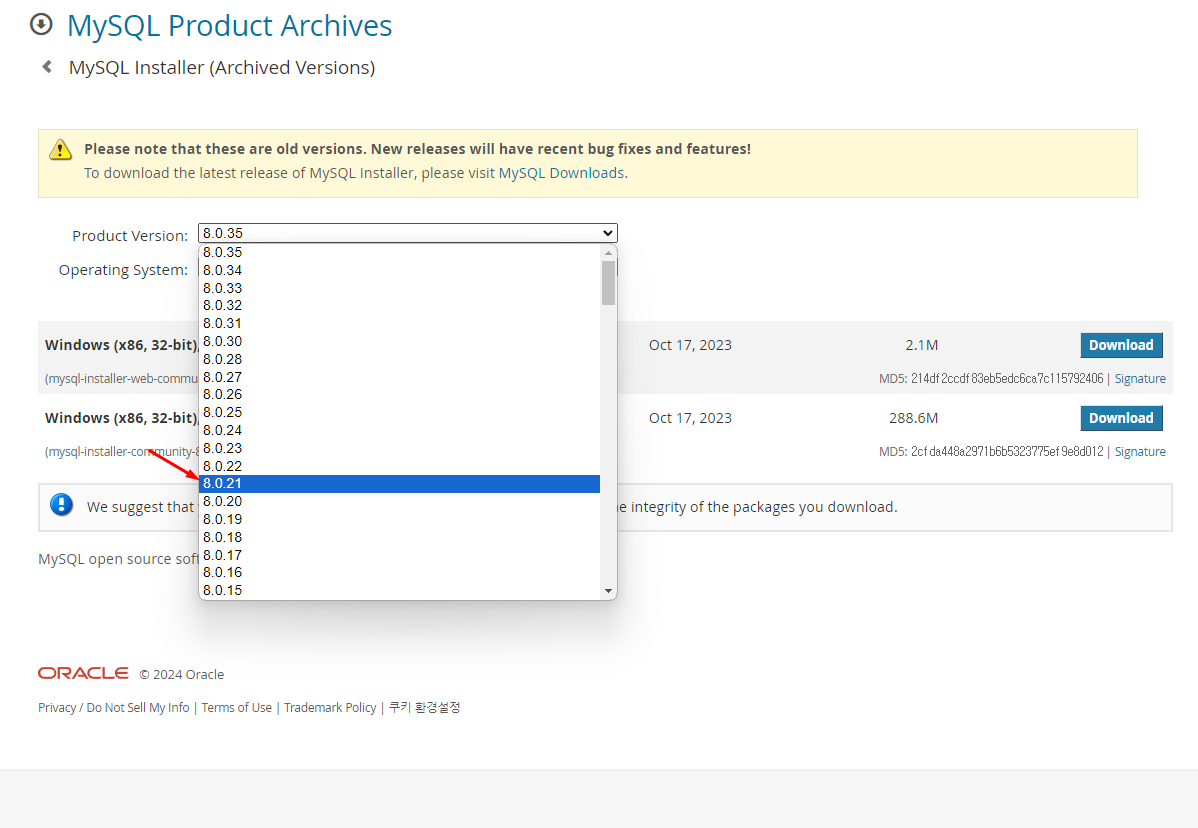
Task: Click the back chevron beside MySQL Installer
Action: click(47, 67)
